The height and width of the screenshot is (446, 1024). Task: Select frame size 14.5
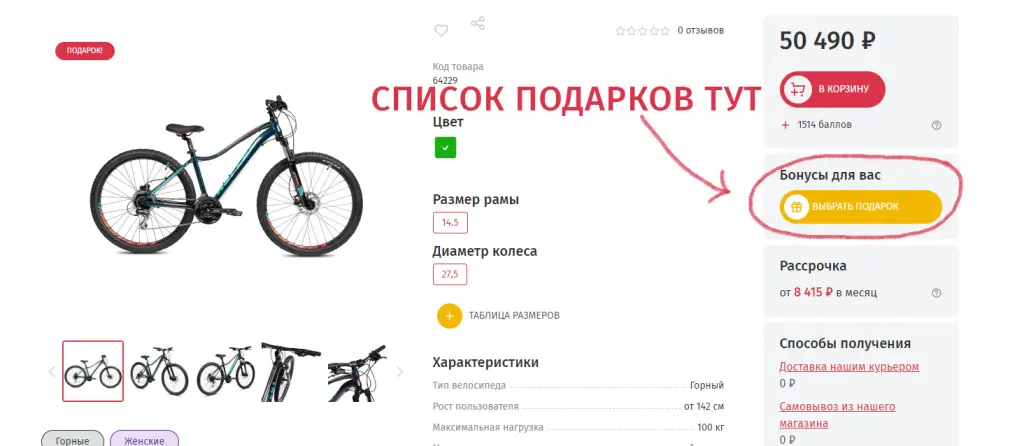(x=450, y=223)
